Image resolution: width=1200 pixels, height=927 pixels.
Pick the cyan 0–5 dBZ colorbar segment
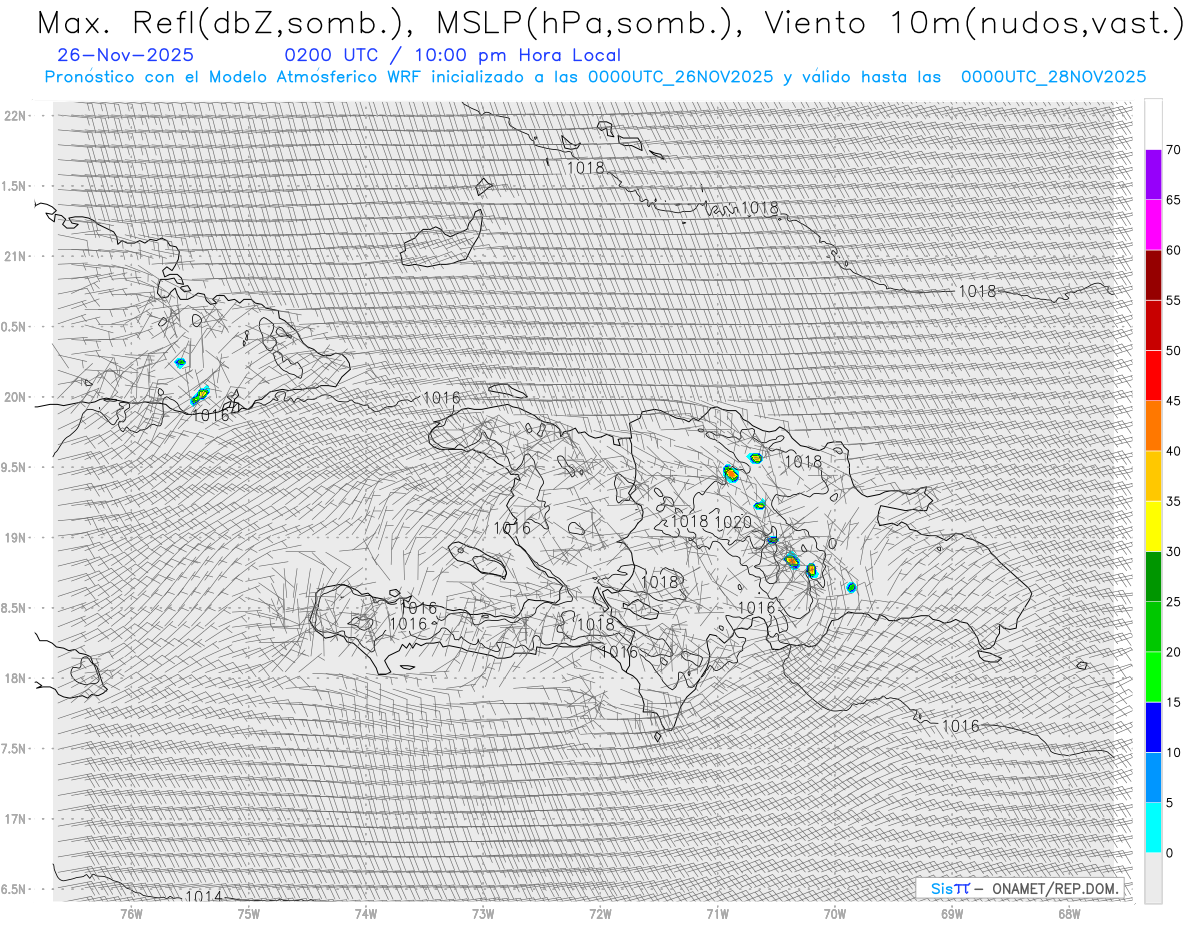coord(1153,827)
